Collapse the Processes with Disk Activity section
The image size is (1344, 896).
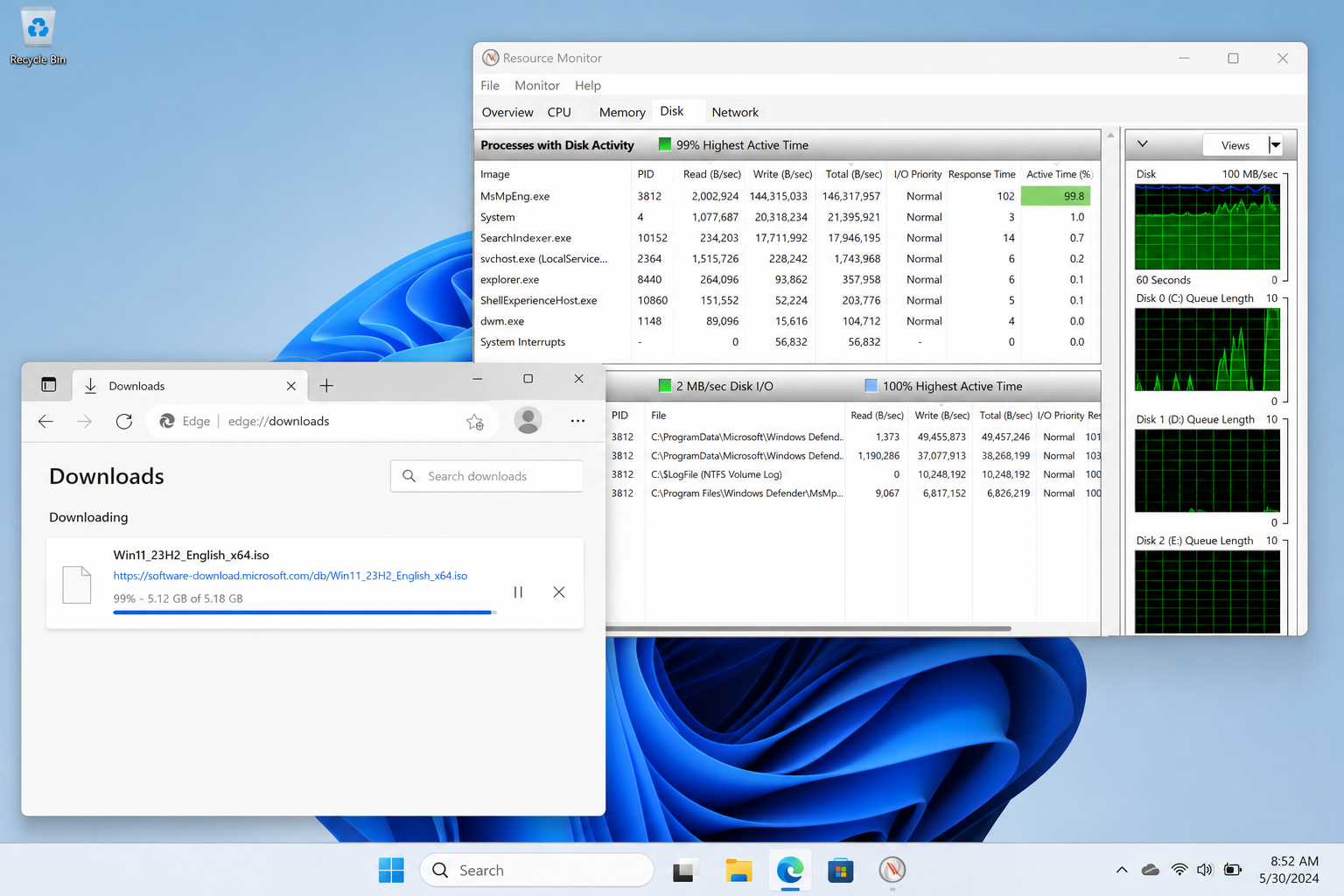tap(787, 145)
